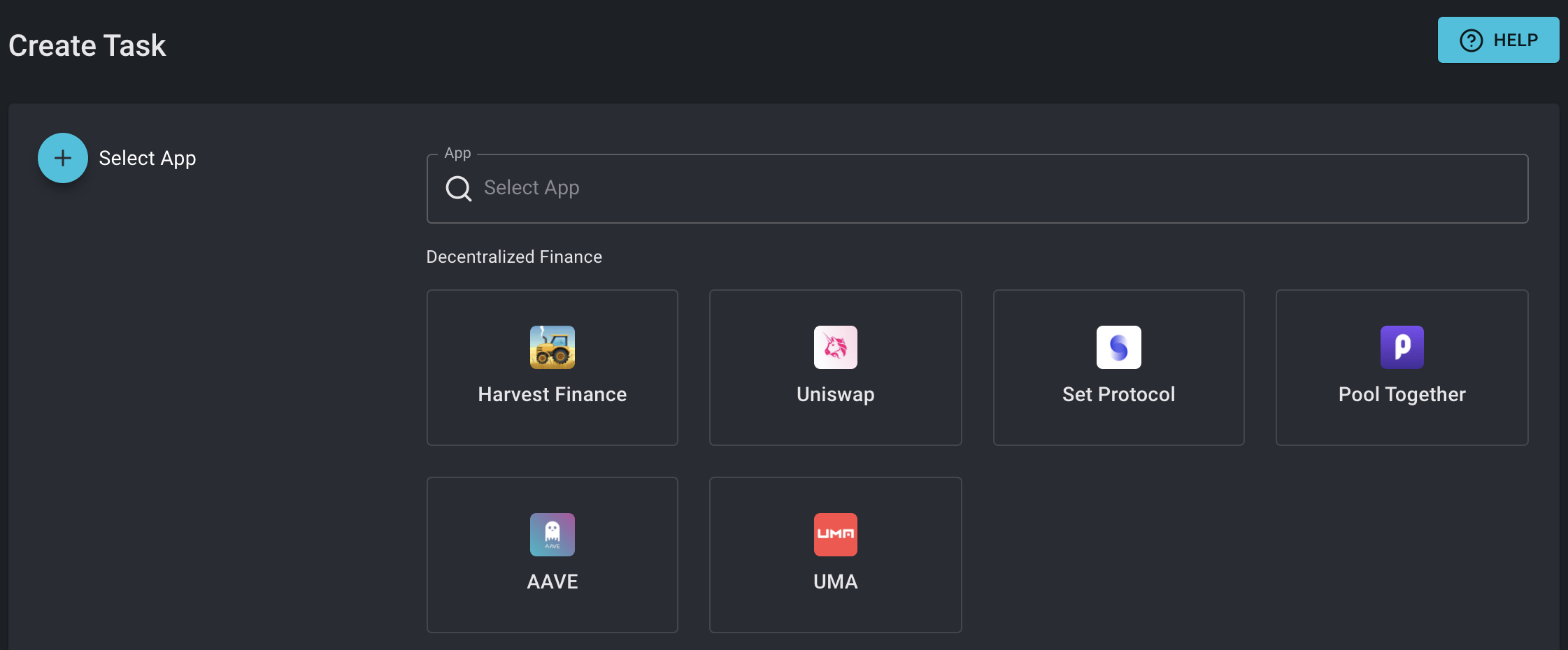Select the AAVE ghost icon
This screenshot has width=1568, height=650.
tap(552, 535)
